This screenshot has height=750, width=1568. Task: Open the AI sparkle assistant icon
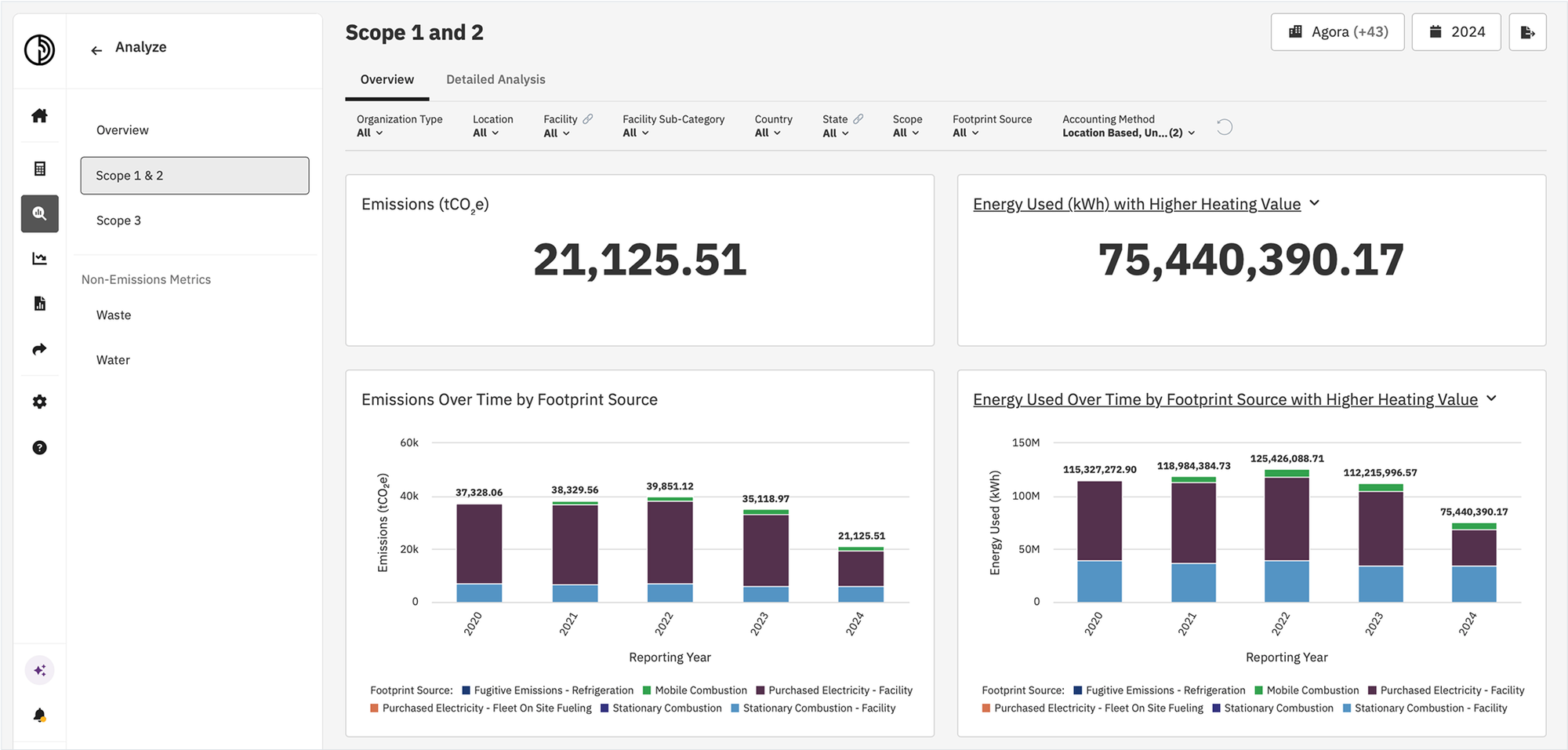pos(39,670)
